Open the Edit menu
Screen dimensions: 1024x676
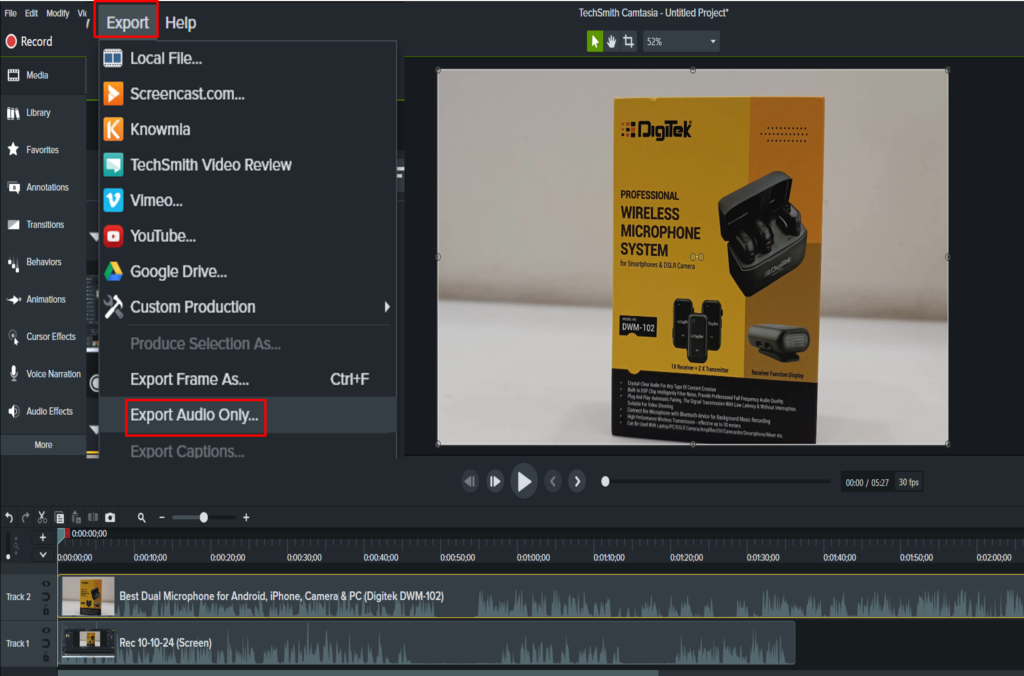[31, 13]
